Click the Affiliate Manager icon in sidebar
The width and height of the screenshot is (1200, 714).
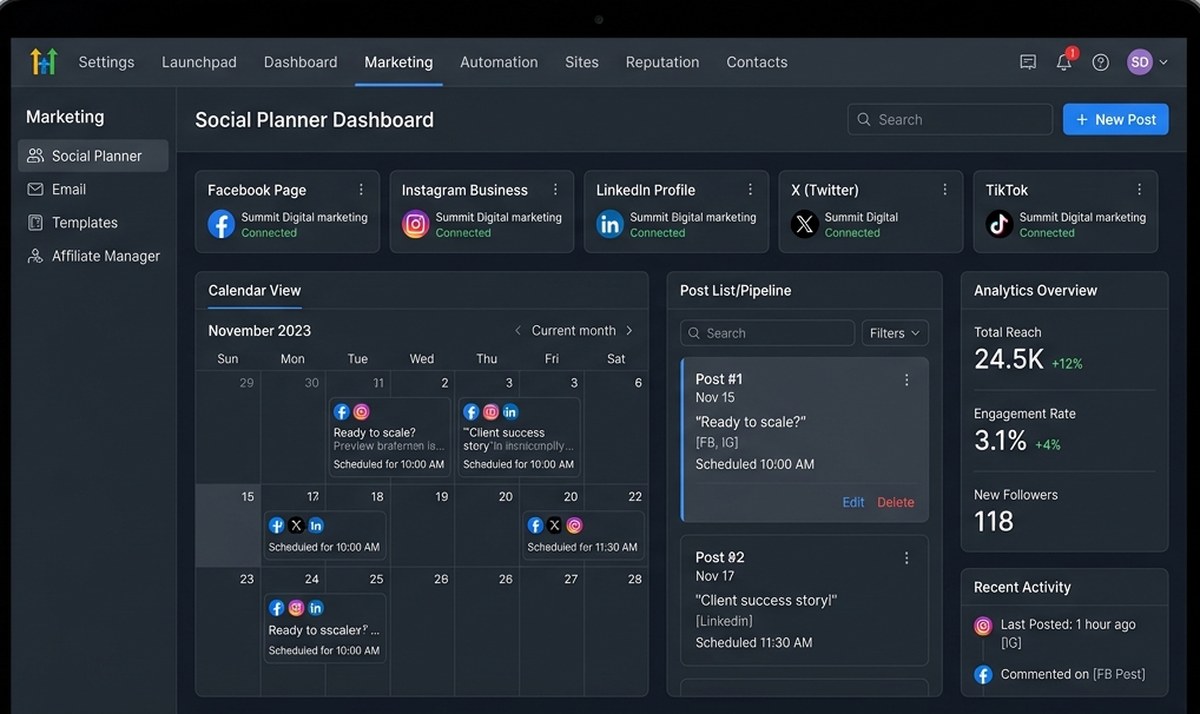(35, 256)
